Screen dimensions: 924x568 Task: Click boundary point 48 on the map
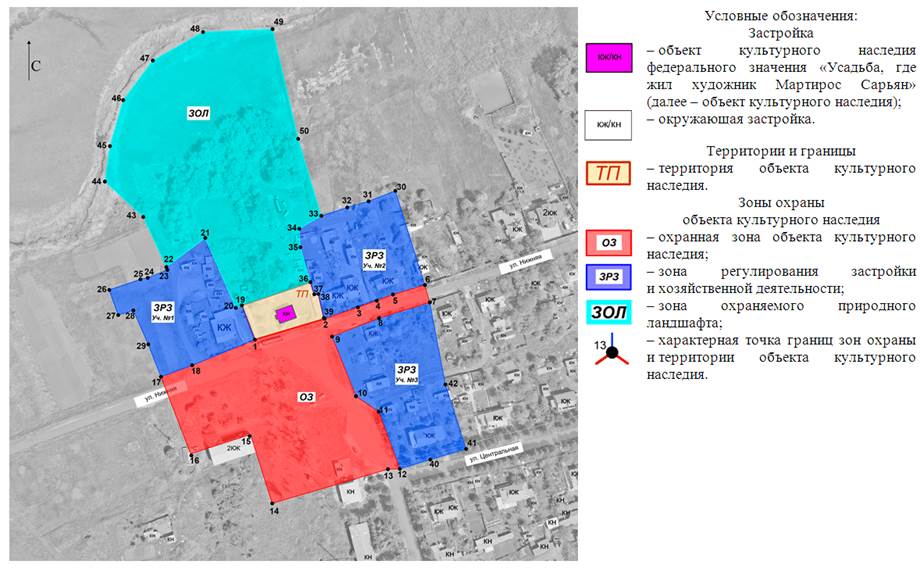click(204, 32)
